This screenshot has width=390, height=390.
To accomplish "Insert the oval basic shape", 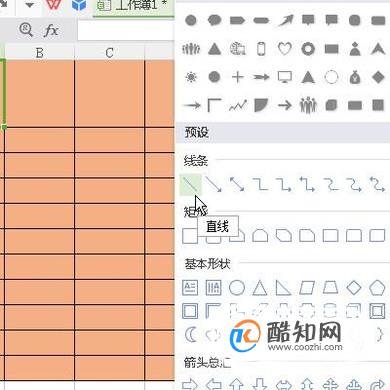I will coord(237,287).
